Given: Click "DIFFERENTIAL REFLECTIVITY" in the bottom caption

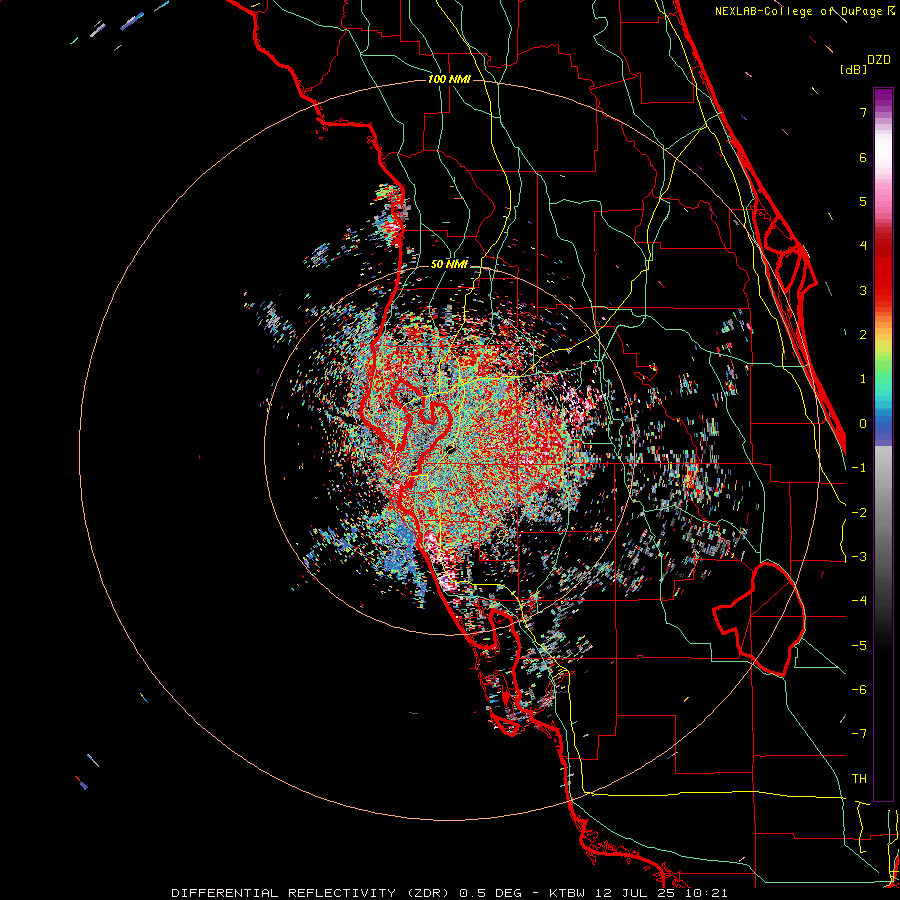Looking at the screenshot, I should 284,893.
